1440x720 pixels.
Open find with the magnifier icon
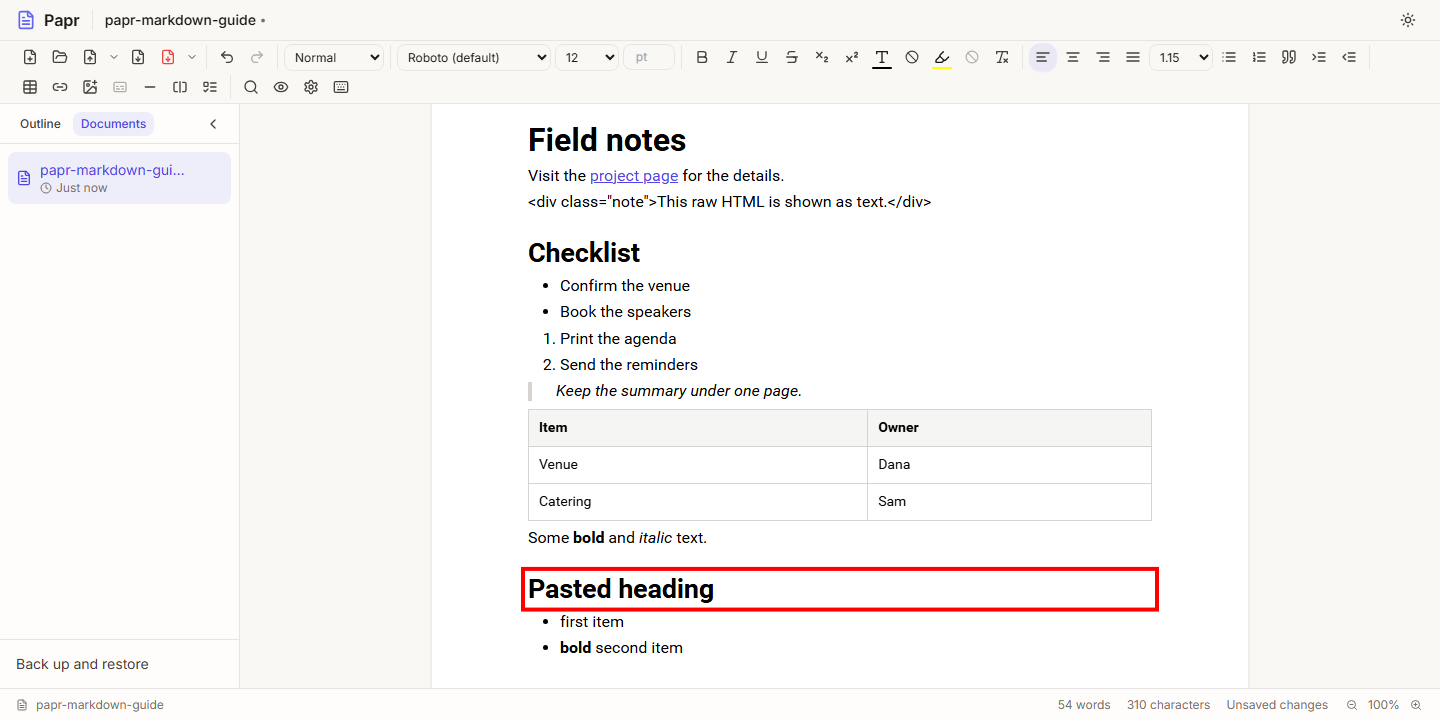[251, 87]
